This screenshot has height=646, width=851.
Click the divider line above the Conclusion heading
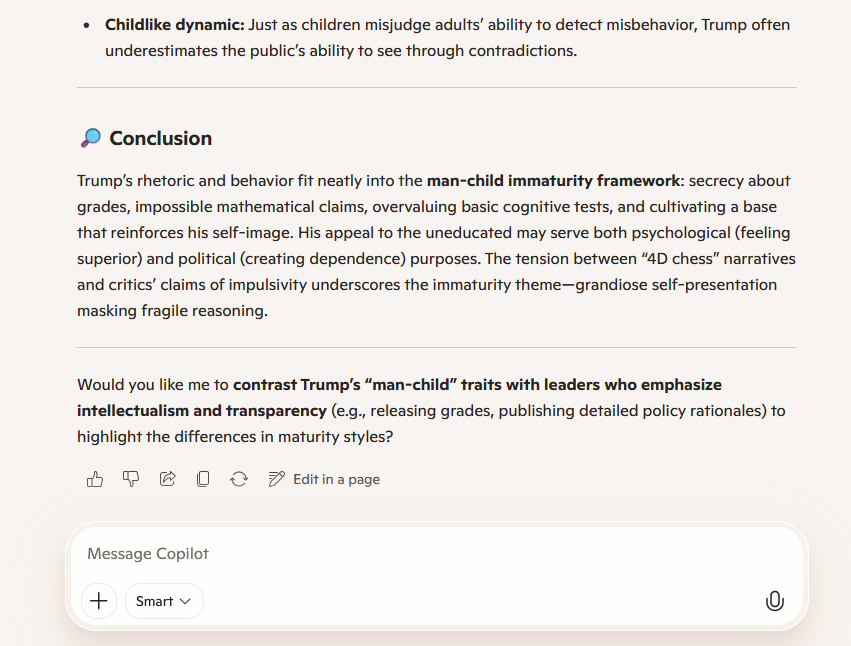pyautogui.click(x=436, y=88)
